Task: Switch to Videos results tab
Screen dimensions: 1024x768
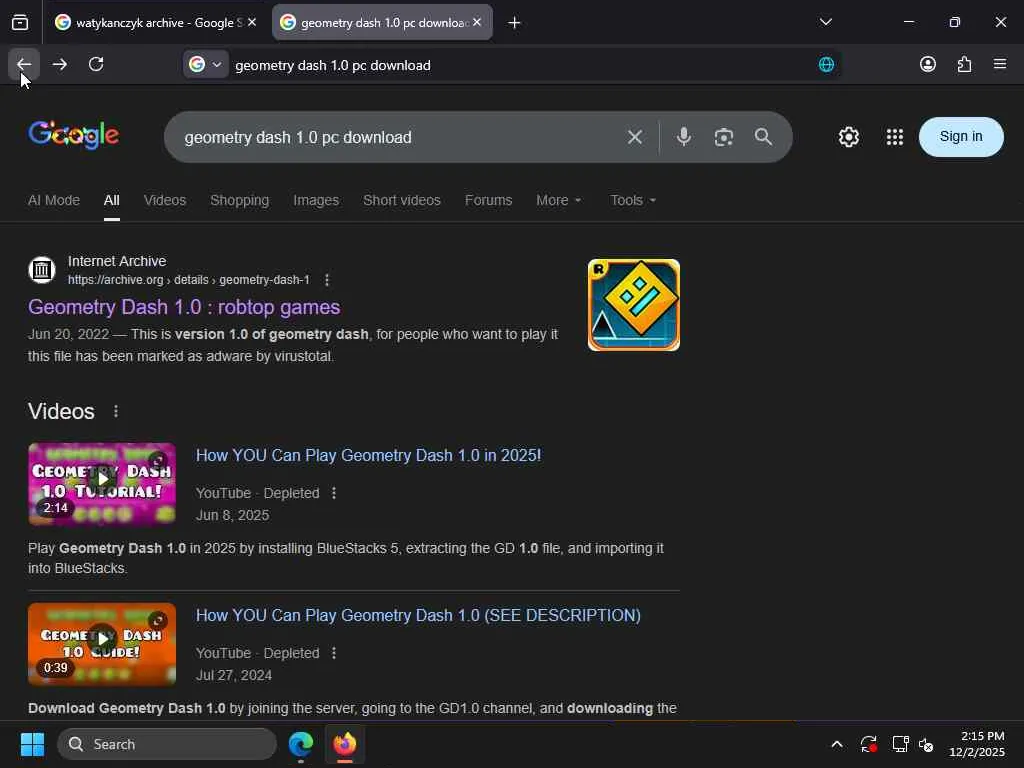Action: (x=165, y=200)
